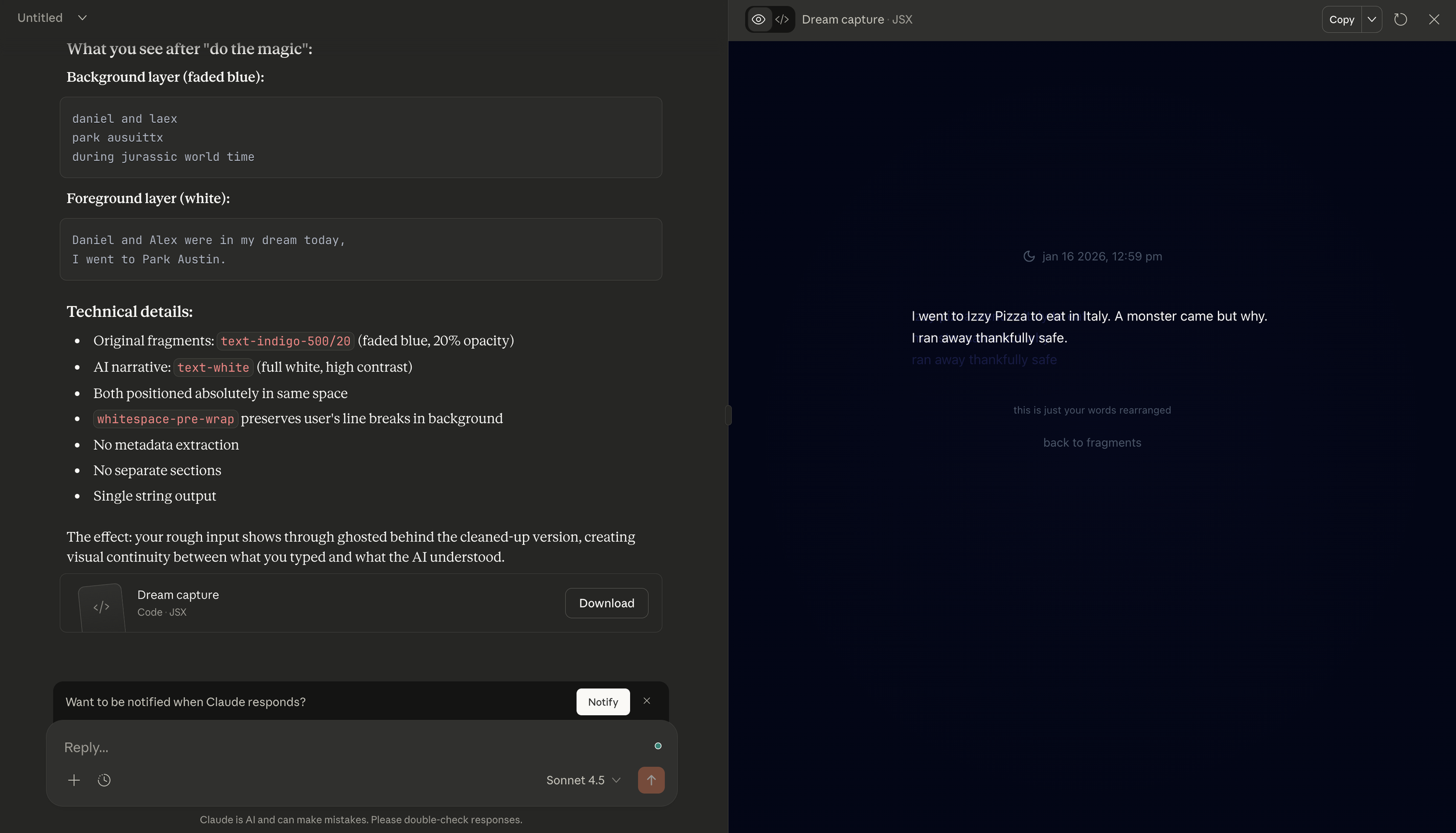Switch to artifact code view

click(782, 19)
